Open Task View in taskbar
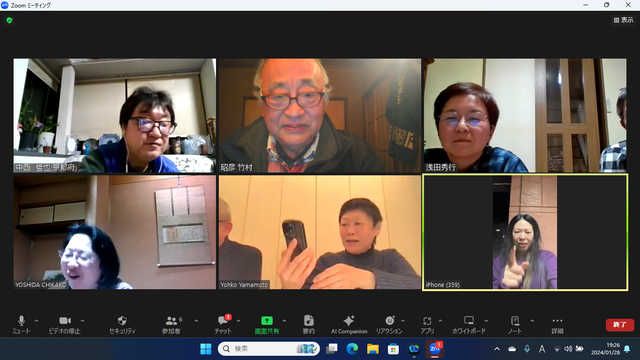Screen dimensions: 640x360 [332, 349]
